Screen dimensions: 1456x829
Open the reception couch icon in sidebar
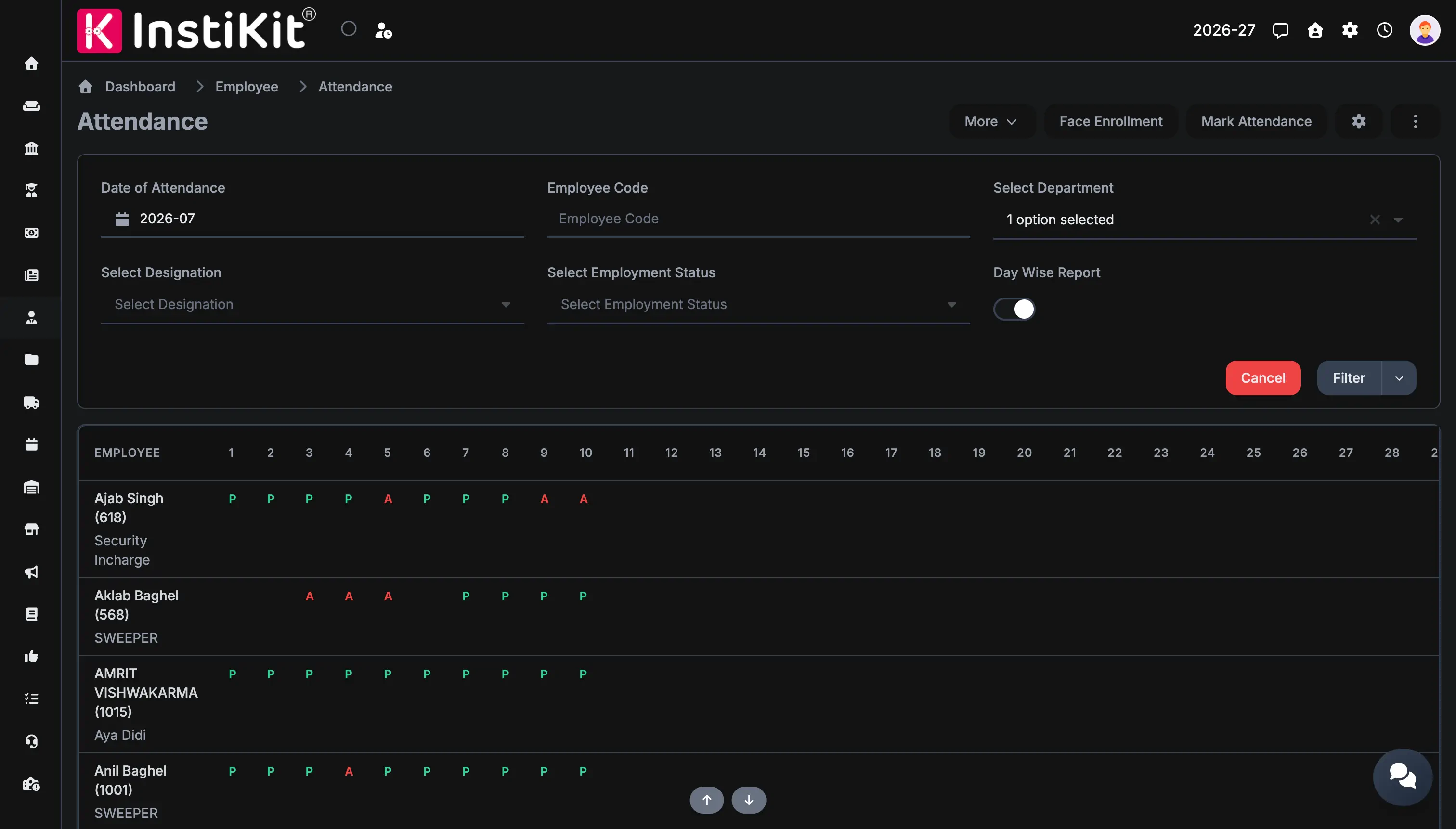click(31, 106)
